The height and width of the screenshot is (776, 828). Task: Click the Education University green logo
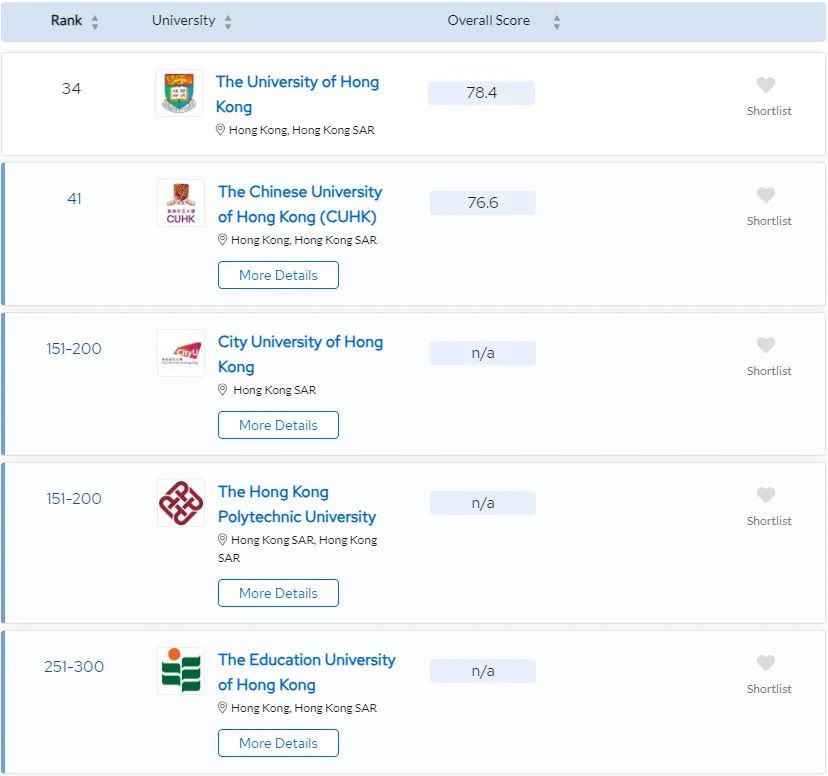click(x=181, y=670)
